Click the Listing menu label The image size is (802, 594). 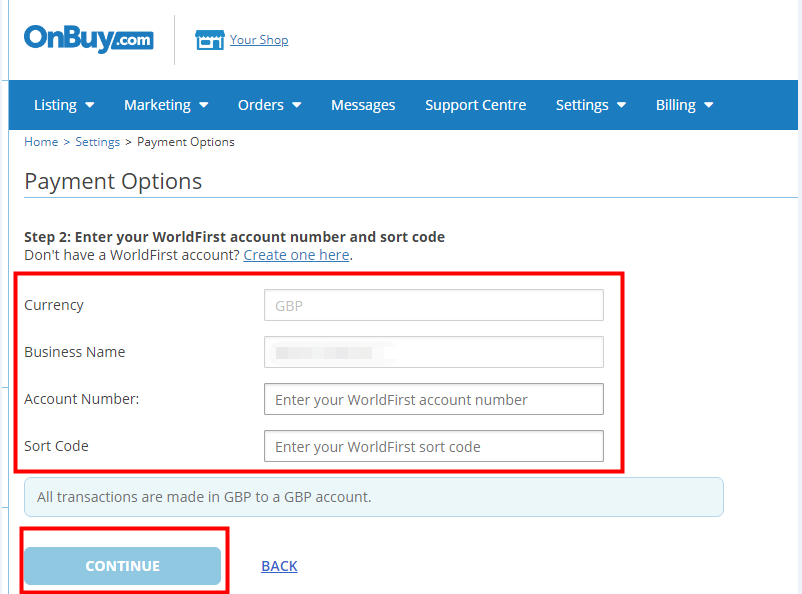click(x=55, y=105)
